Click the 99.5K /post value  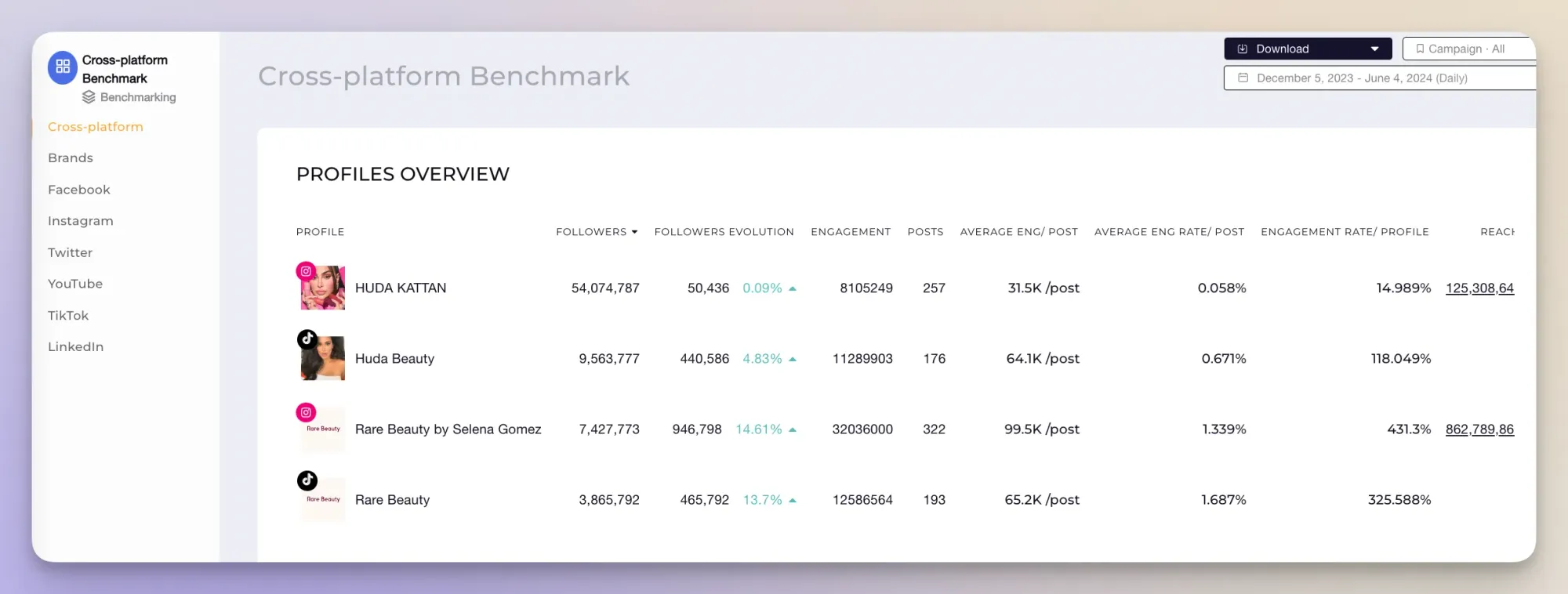tap(1042, 429)
